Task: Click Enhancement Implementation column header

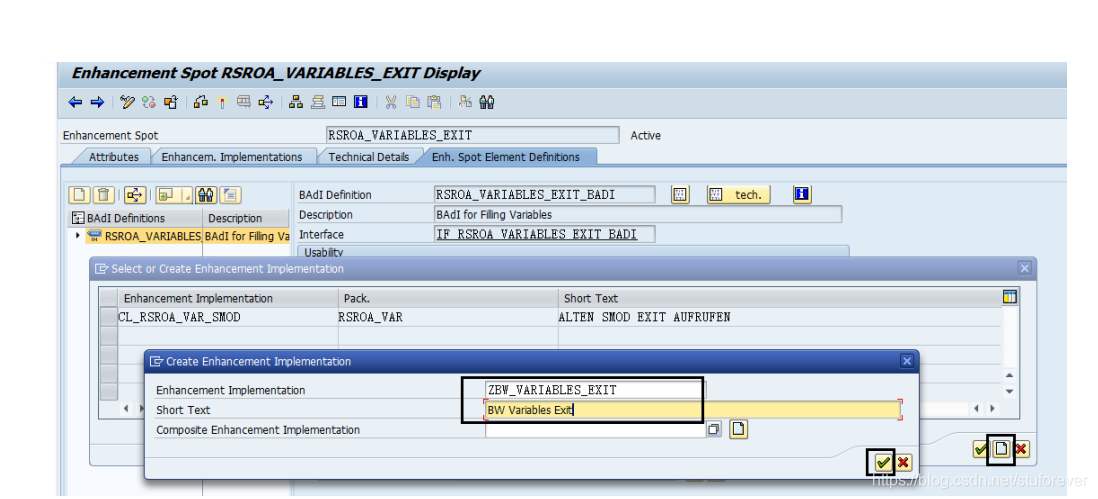Action: pyautogui.click(x=228, y=298)
